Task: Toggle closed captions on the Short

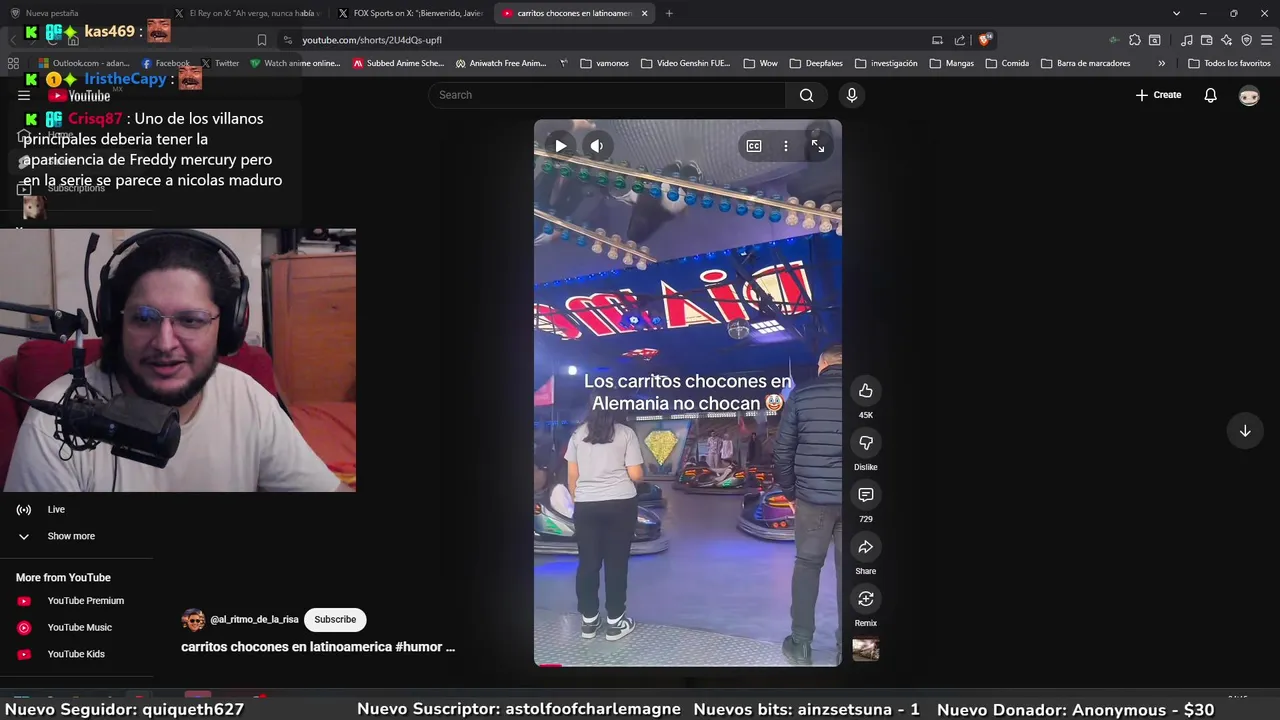Action: (x=754, y=146)
